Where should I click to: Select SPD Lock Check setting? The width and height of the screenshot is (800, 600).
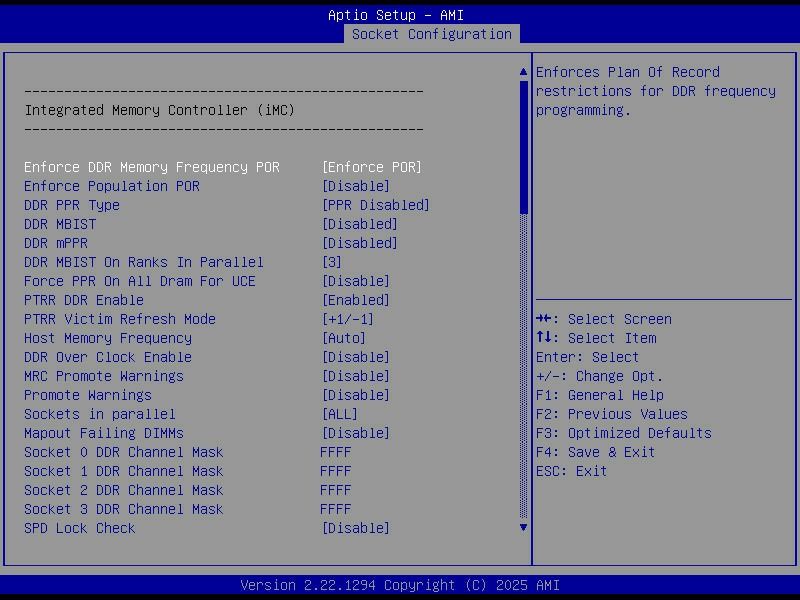(80, 528)
